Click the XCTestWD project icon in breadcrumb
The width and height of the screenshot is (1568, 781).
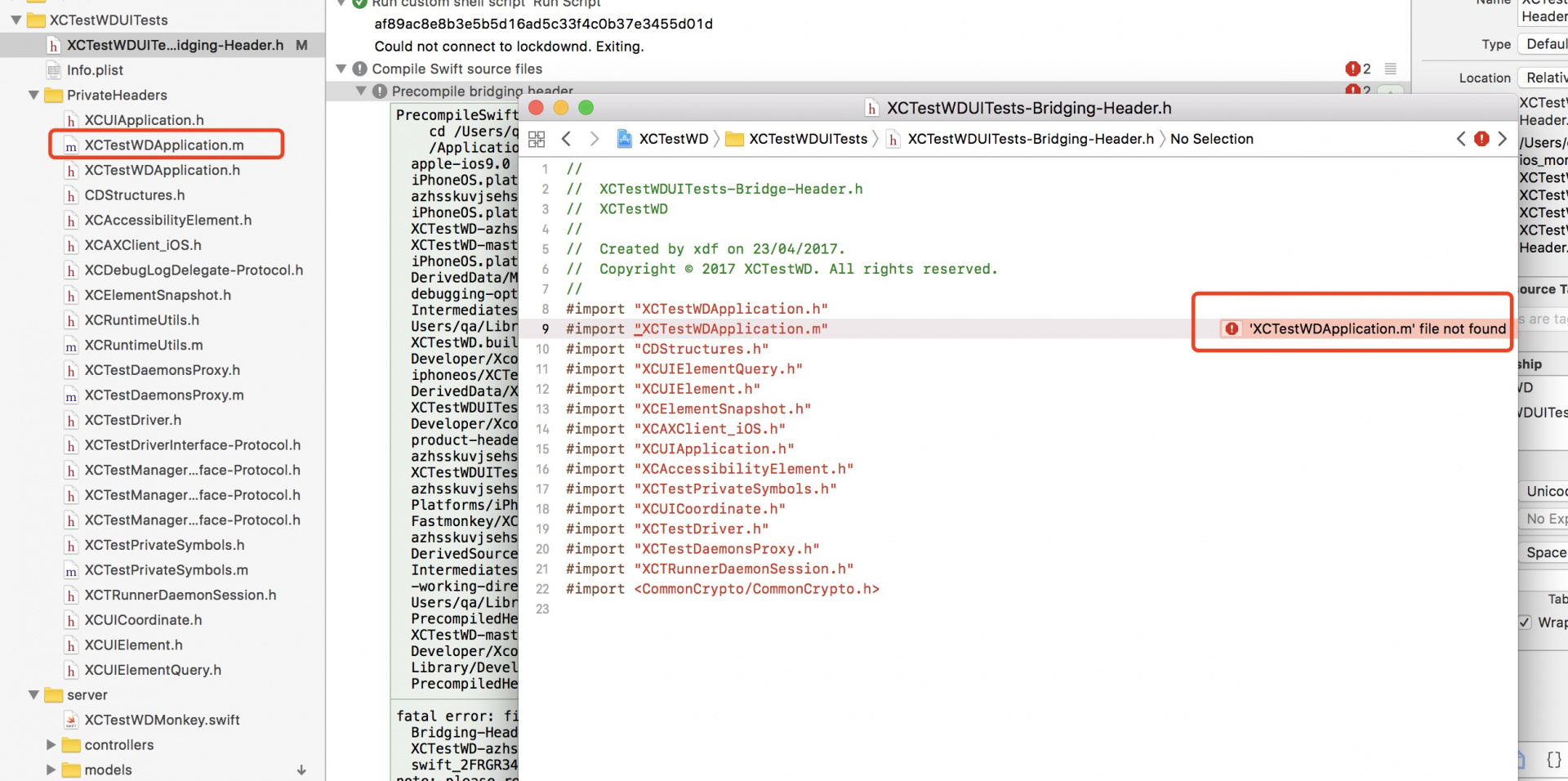click(x=624, y=139)
